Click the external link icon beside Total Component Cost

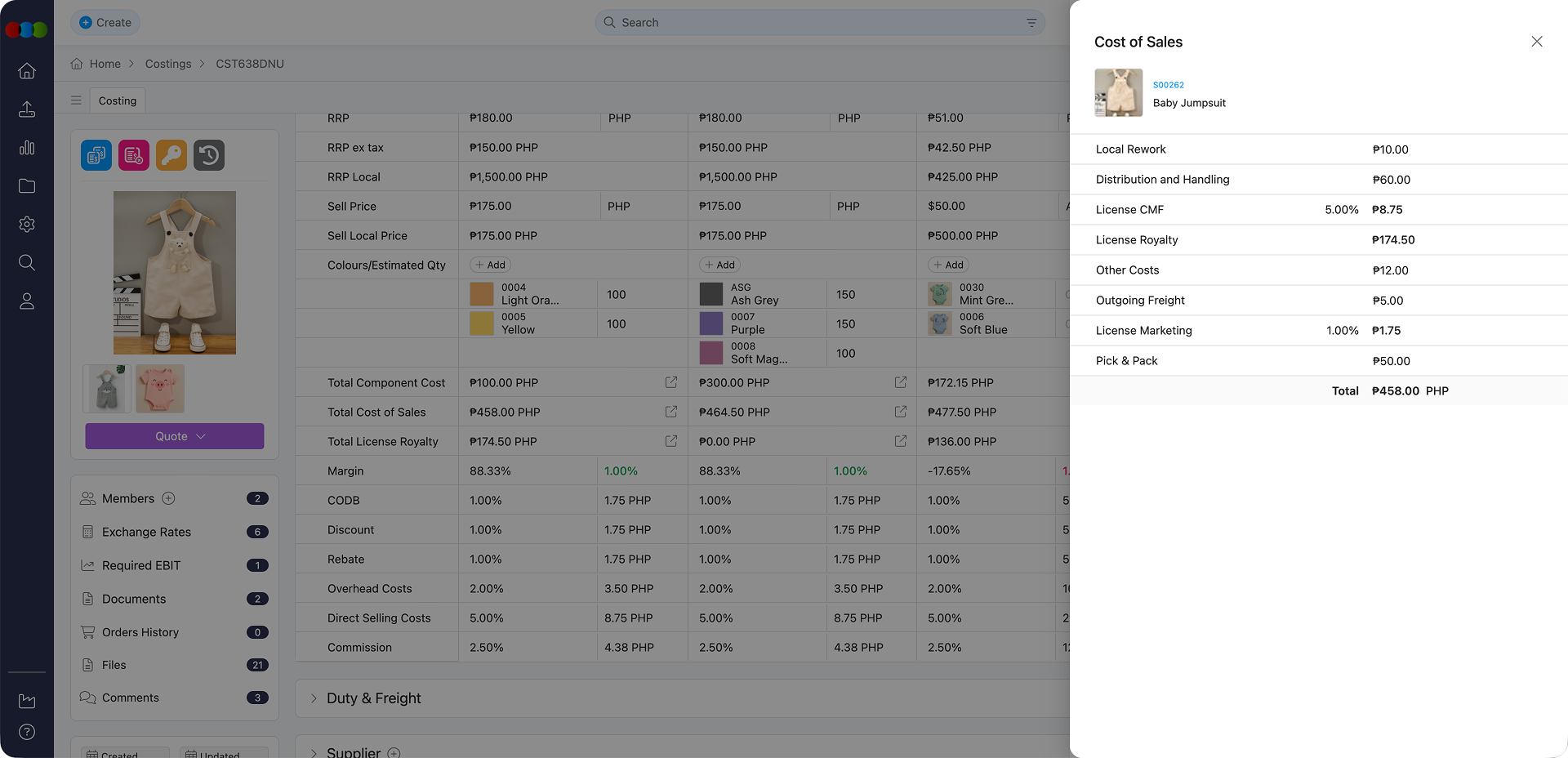click(x=670, y=382)
